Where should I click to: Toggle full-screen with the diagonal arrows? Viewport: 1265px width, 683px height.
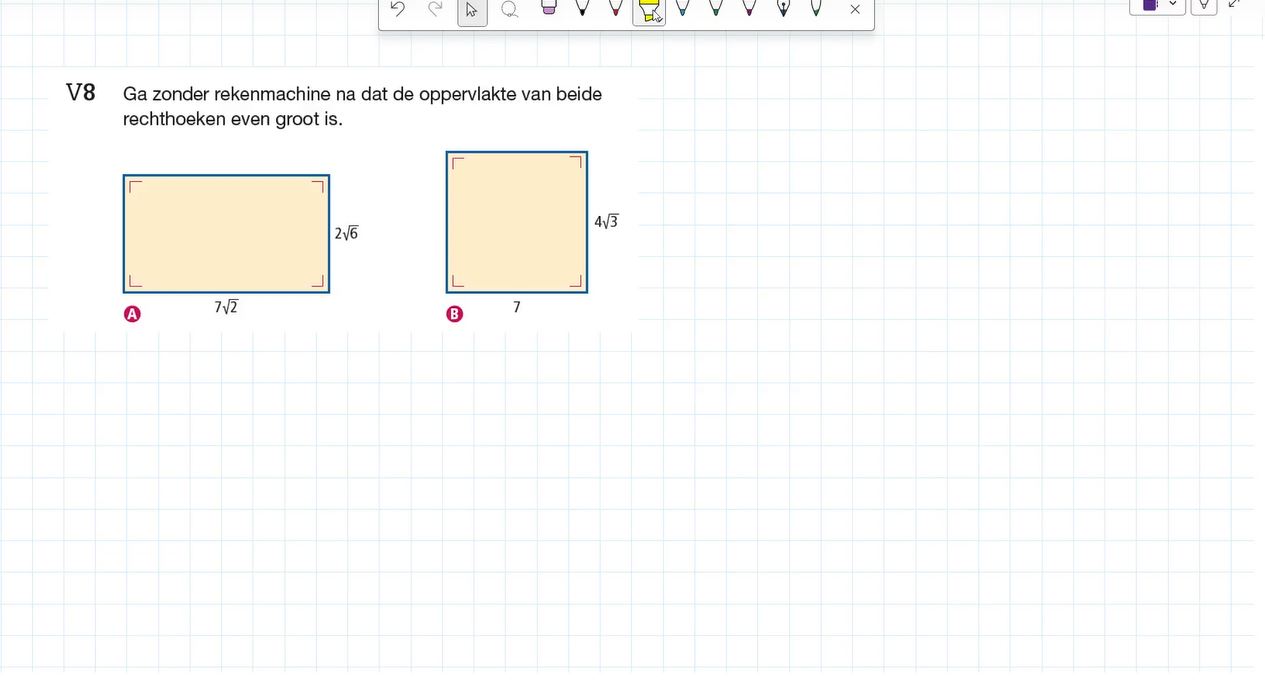[x=1234, y=4]
